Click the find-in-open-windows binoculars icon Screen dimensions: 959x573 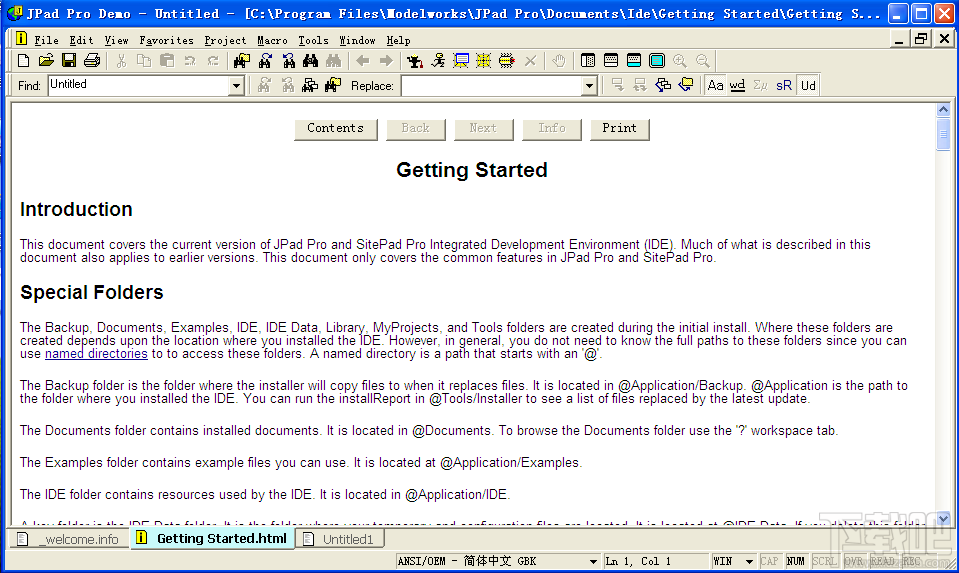(x=310, y=86)
